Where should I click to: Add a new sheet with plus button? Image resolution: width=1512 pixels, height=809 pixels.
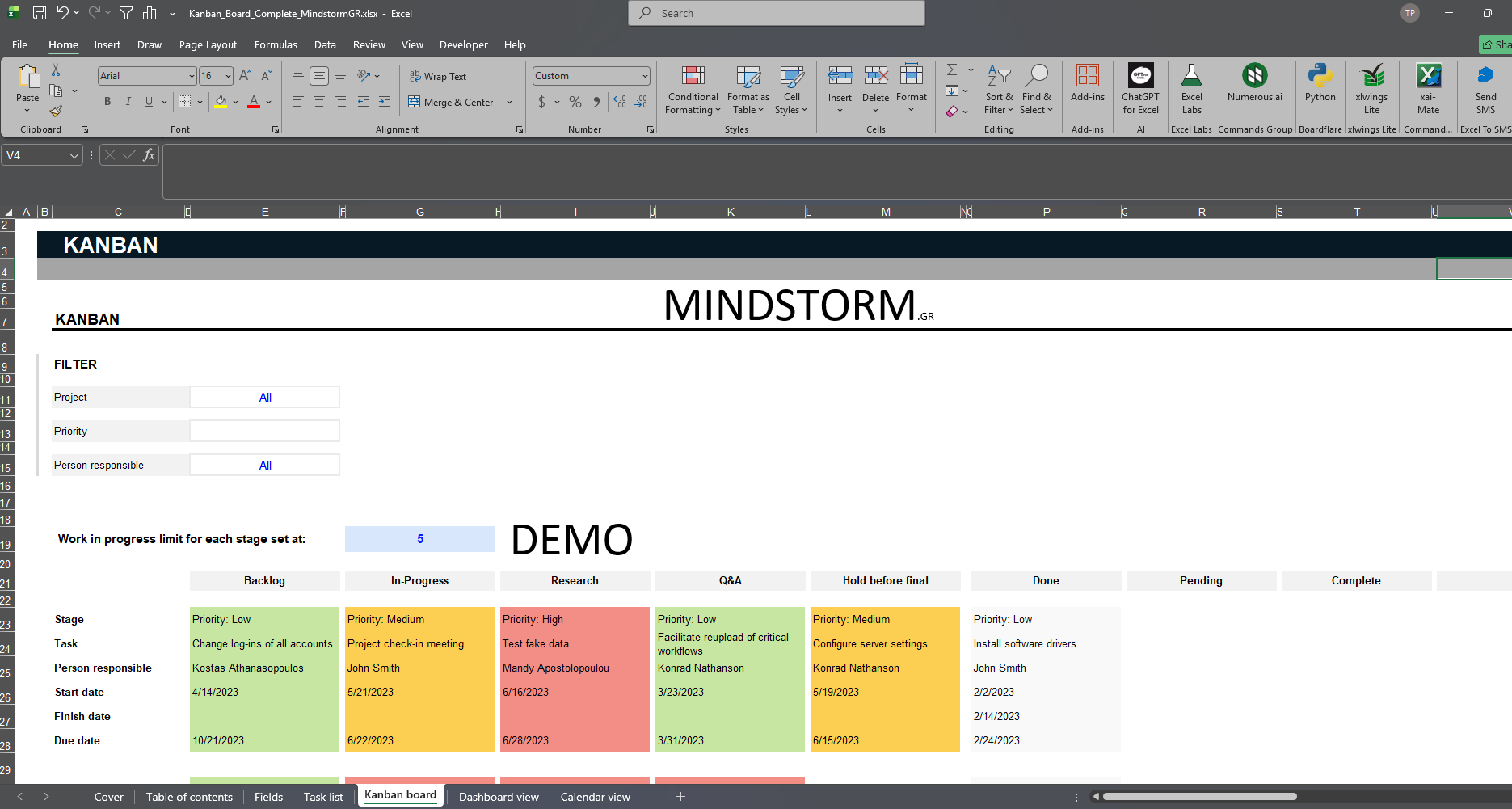(x=680, y=797)
